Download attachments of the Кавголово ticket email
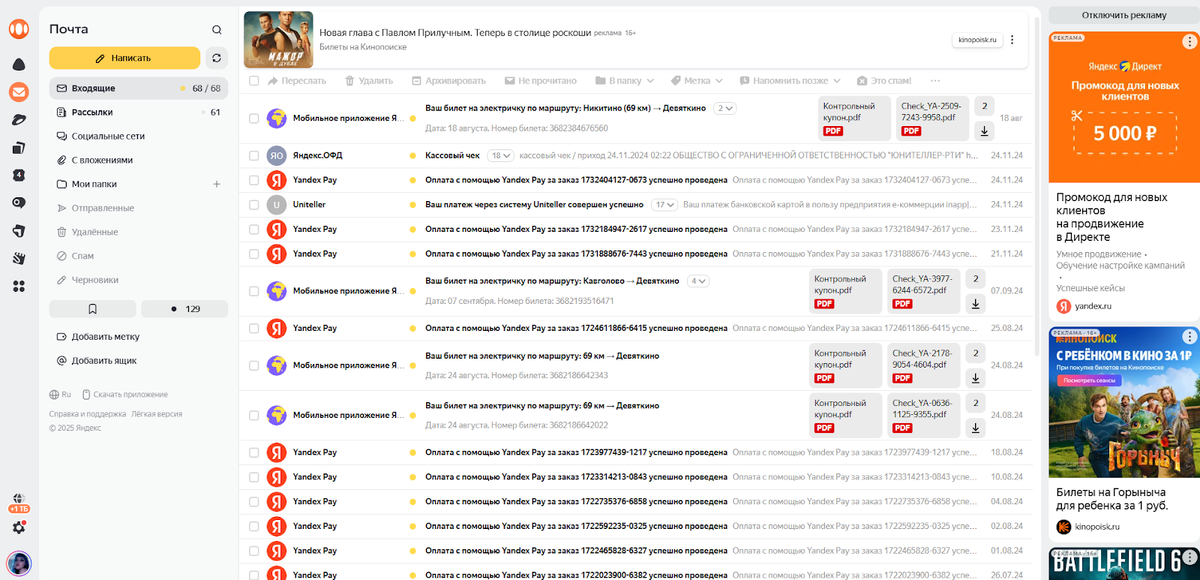The image size is (1200, 580). 976,304
